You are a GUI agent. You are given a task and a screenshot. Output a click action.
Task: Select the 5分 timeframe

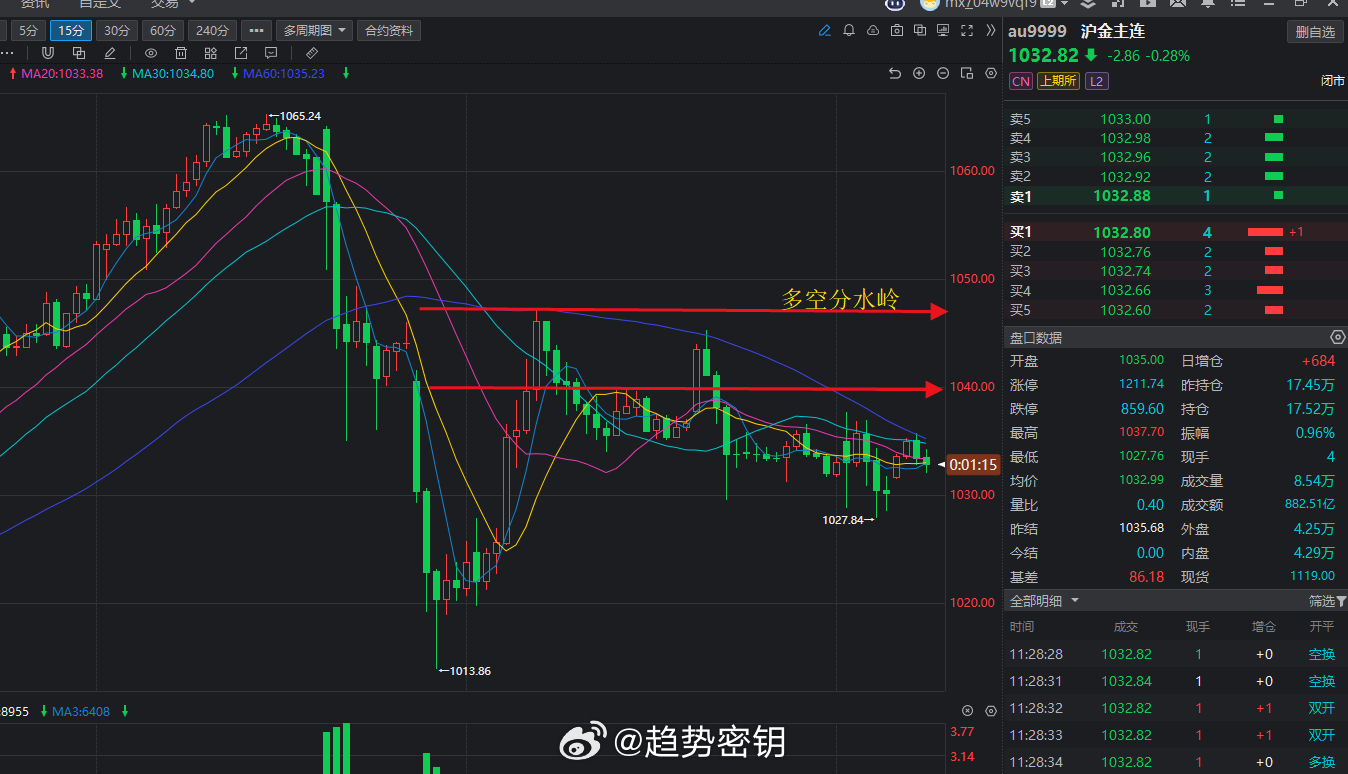(x=30, y=31)
